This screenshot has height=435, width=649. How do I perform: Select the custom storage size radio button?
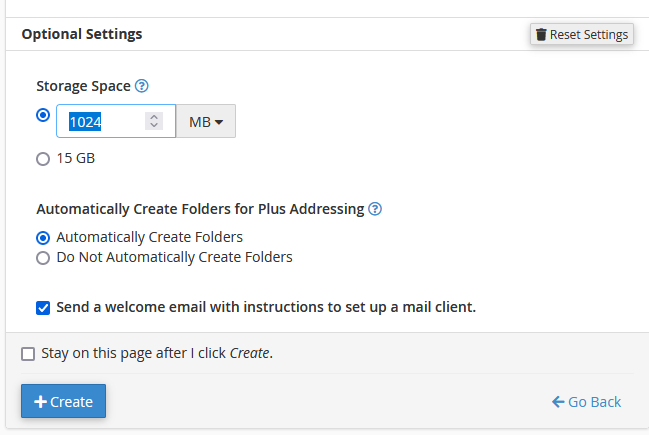coord(43,115)
